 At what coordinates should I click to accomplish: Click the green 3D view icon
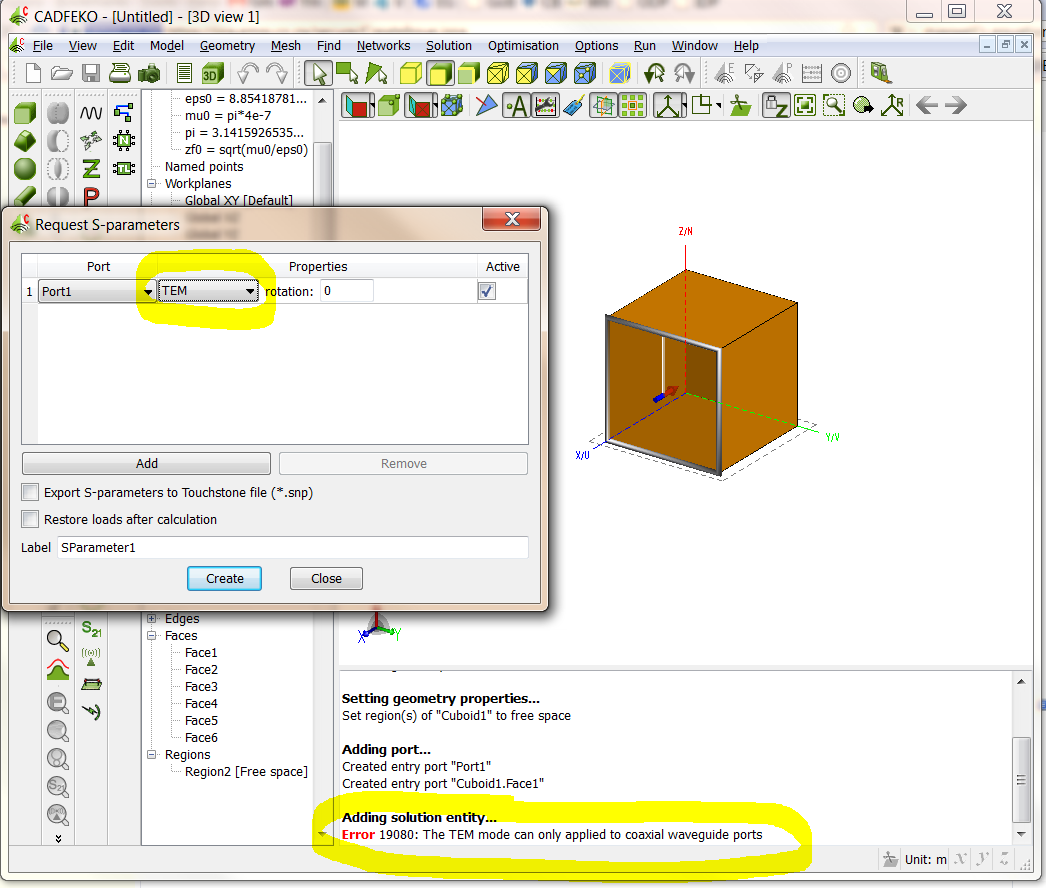point(212,73)
